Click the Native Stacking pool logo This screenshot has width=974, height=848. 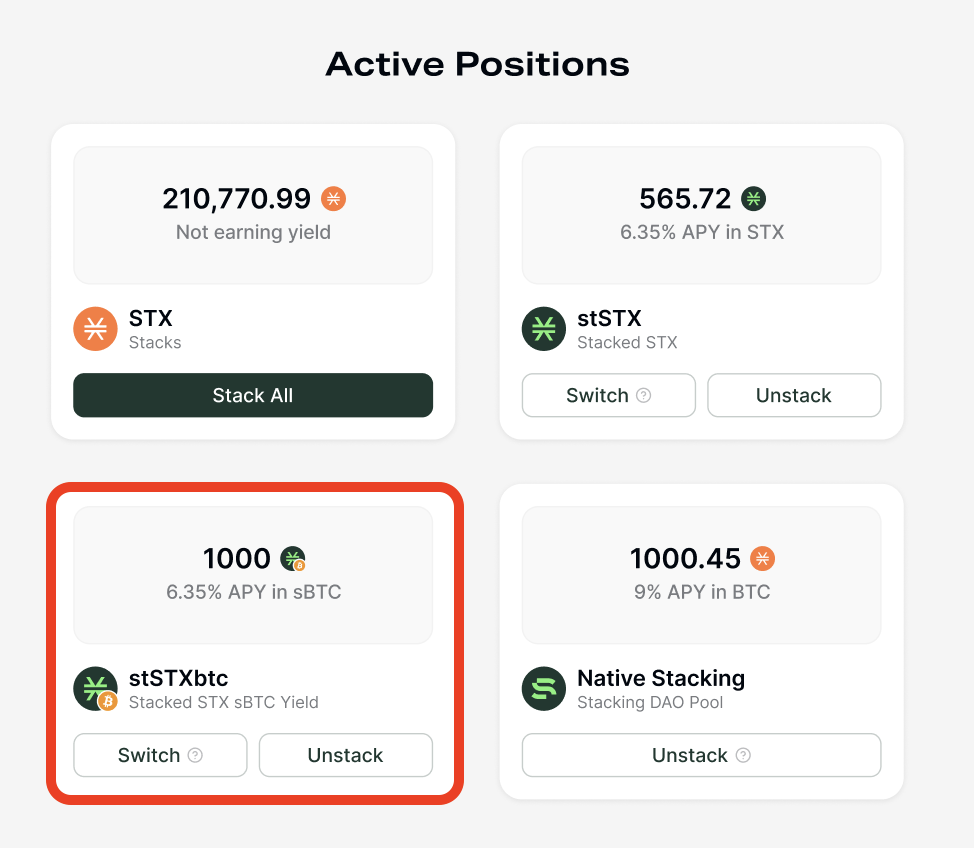point(544,689)
